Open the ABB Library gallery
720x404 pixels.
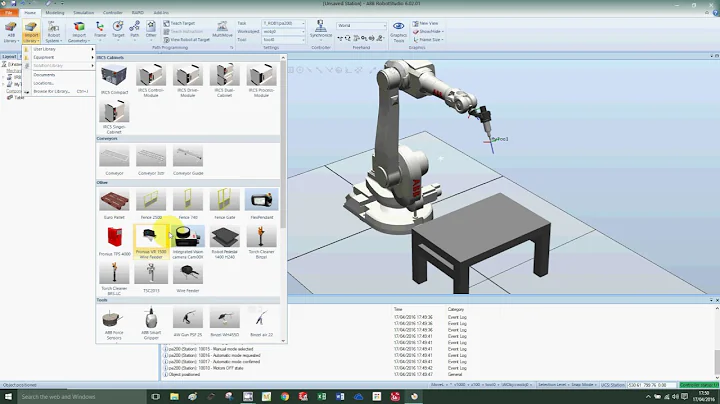coord(11,32)
